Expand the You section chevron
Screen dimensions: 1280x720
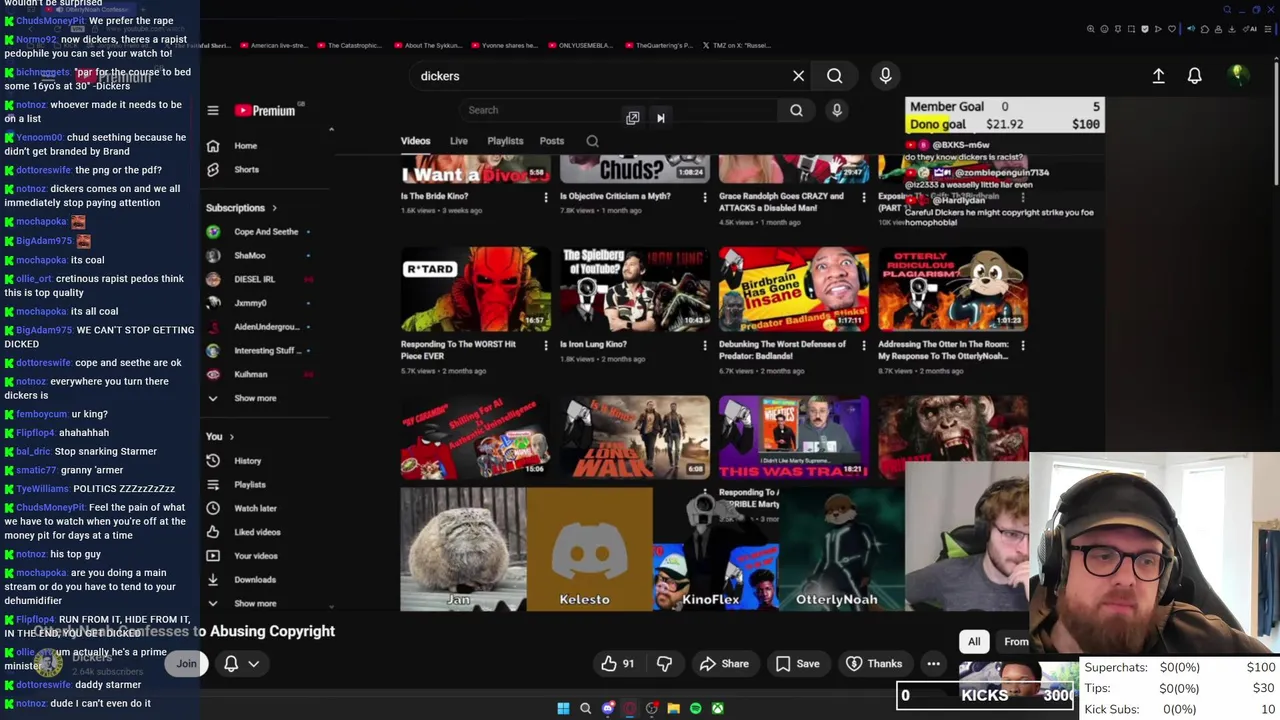coord(231,437)
